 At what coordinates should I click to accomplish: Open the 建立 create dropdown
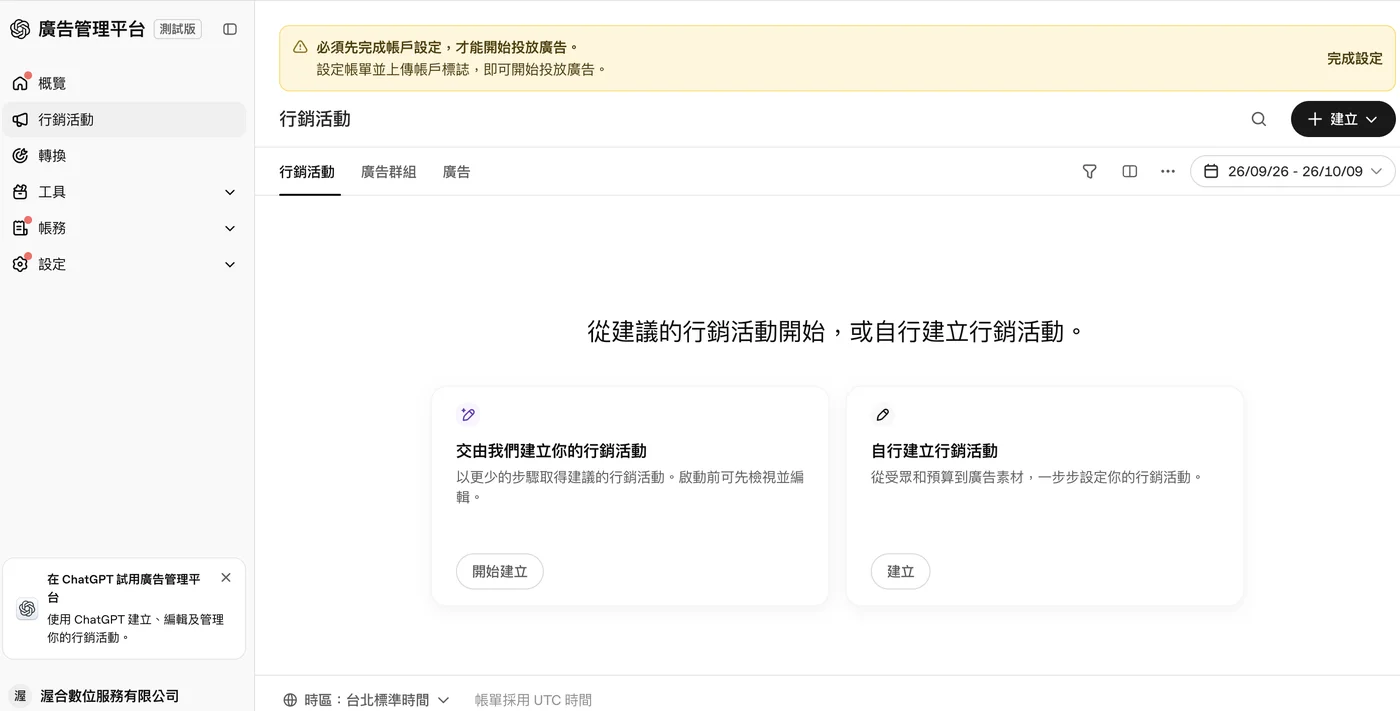pos(1343,119)
